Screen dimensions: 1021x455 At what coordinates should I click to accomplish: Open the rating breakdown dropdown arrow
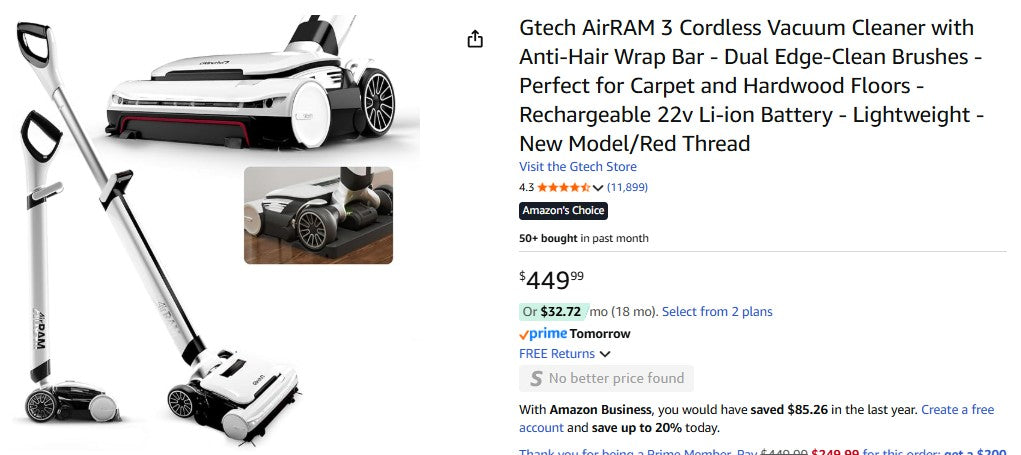598,188
